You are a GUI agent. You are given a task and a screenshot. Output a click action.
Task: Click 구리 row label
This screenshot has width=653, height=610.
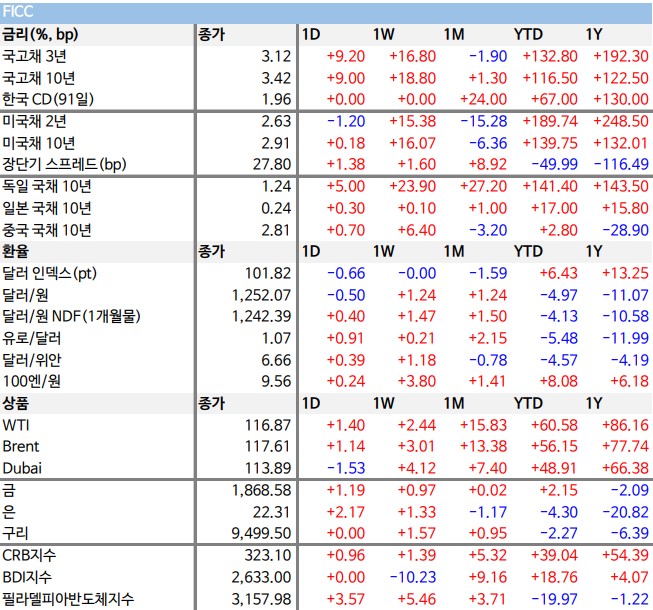click(x=15, y=533)
